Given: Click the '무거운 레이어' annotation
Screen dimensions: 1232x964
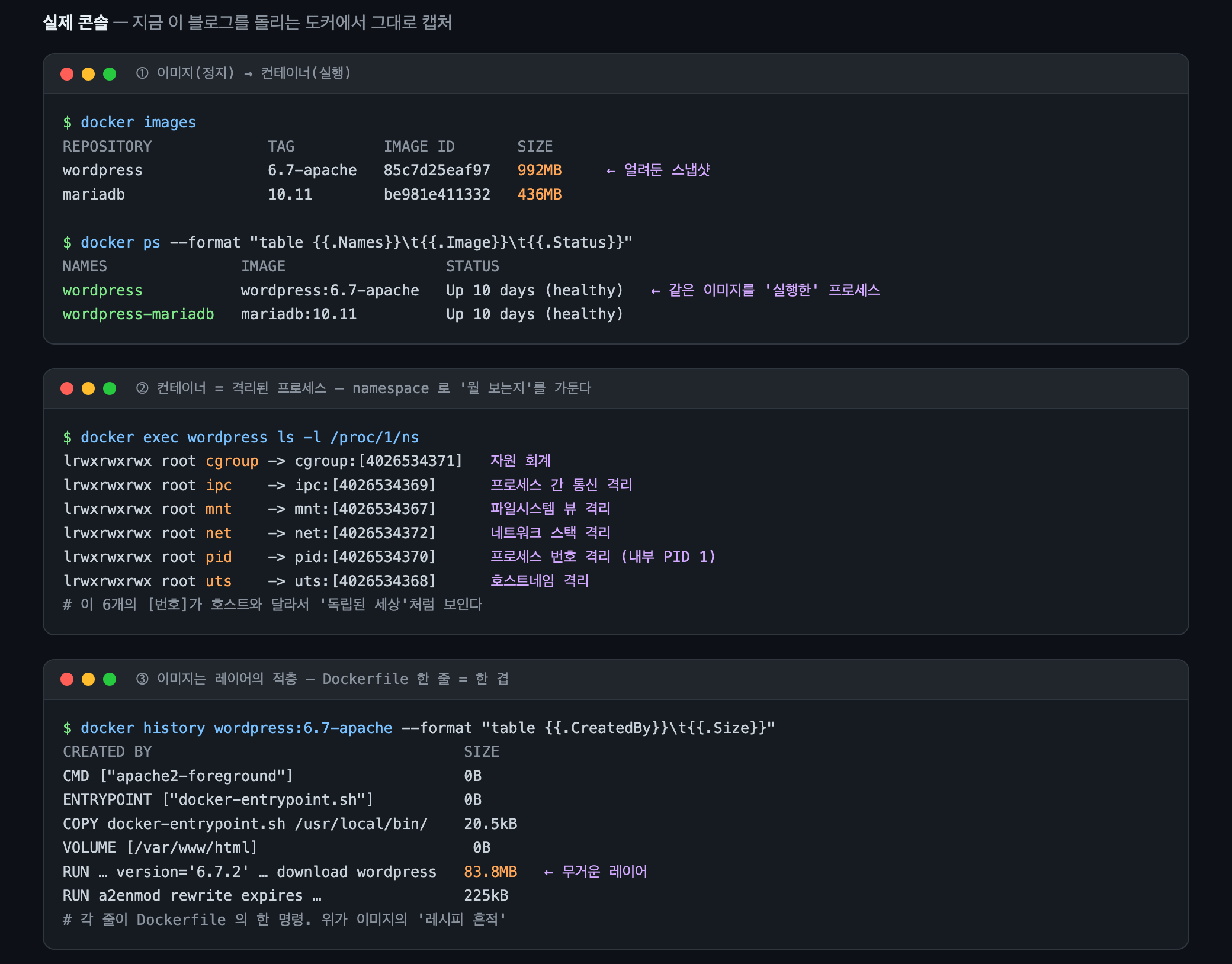Looking at the screenshot, I should coord(604,872).
